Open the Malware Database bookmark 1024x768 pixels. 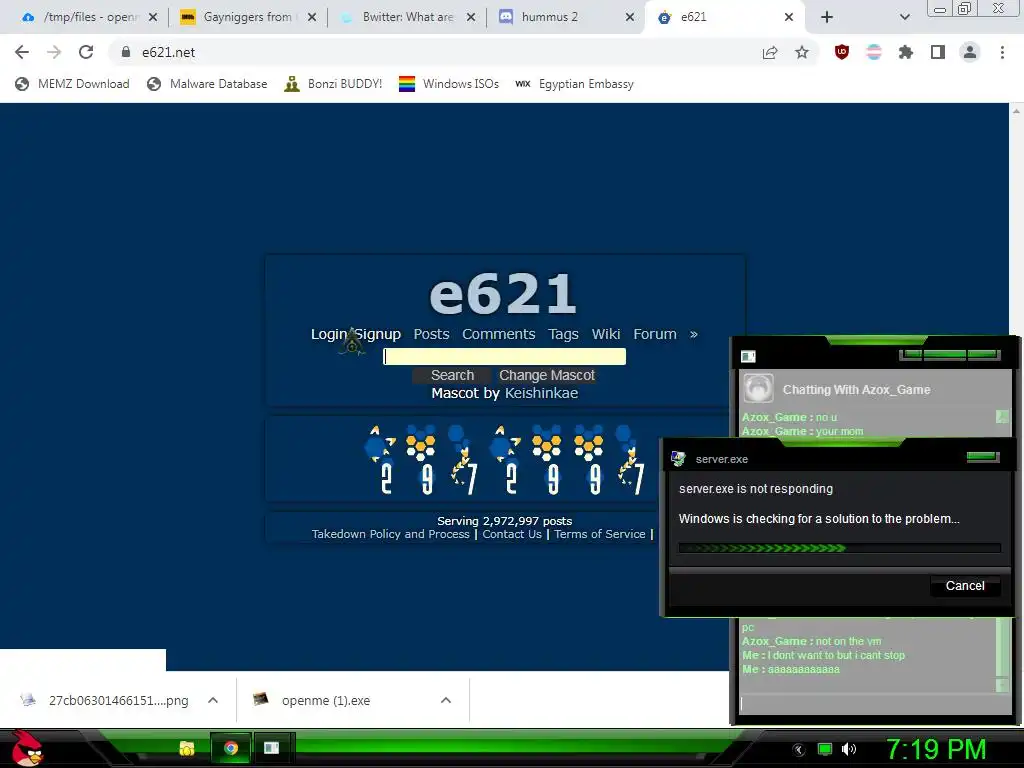point(207,84)
